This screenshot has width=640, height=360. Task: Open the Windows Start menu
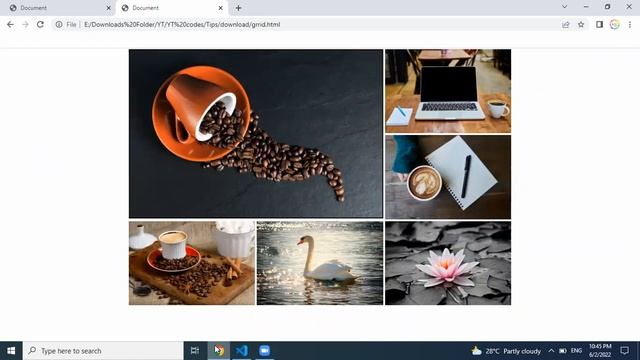coord(11,351)
